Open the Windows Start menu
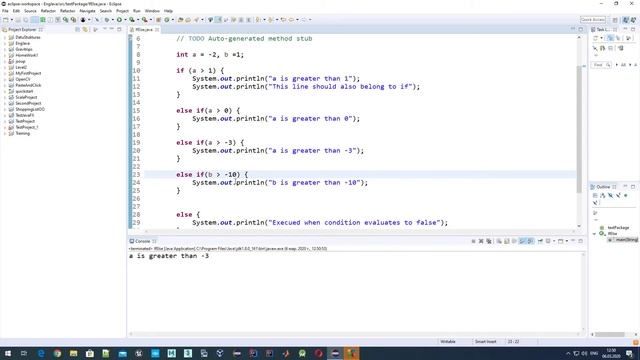 (8, 353)
